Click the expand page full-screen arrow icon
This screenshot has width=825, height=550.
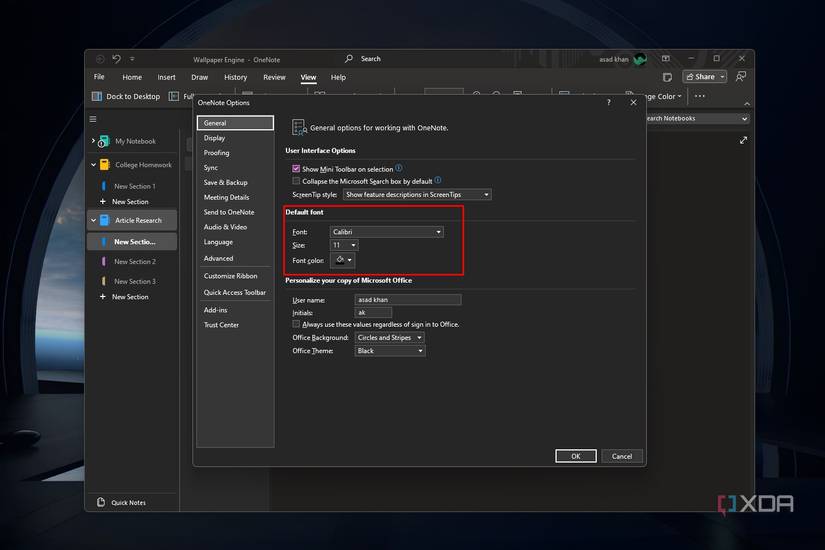point(743,141)
